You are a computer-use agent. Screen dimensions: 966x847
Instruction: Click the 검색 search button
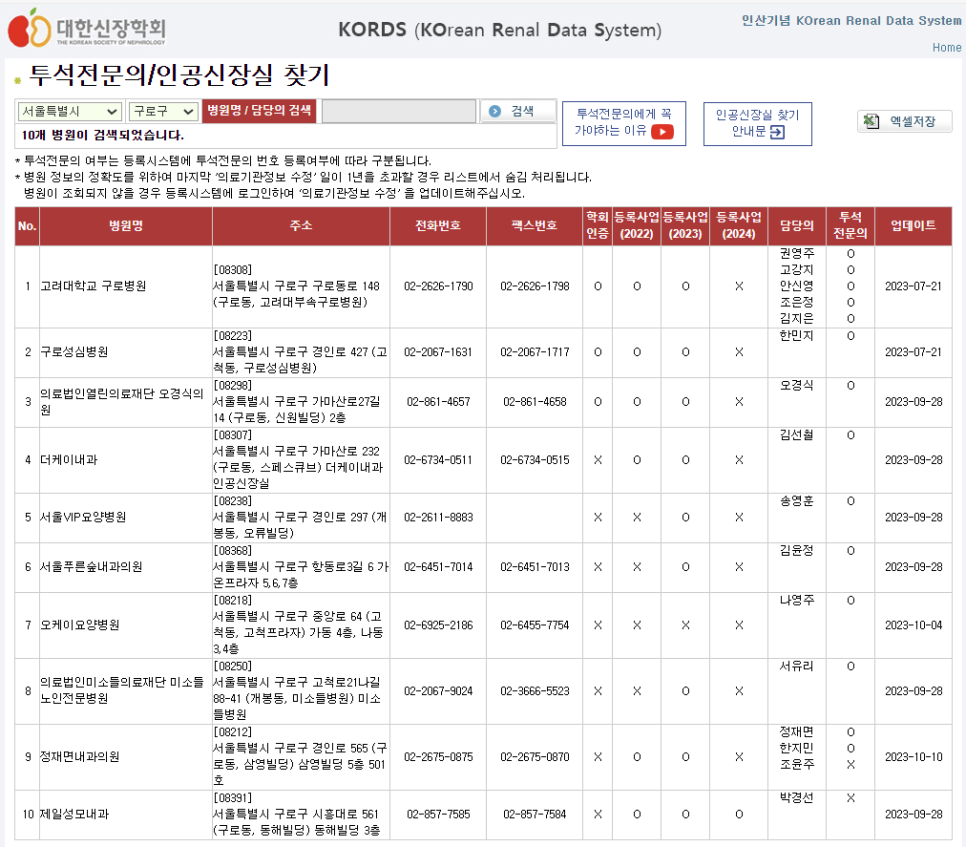coord(518,111)
